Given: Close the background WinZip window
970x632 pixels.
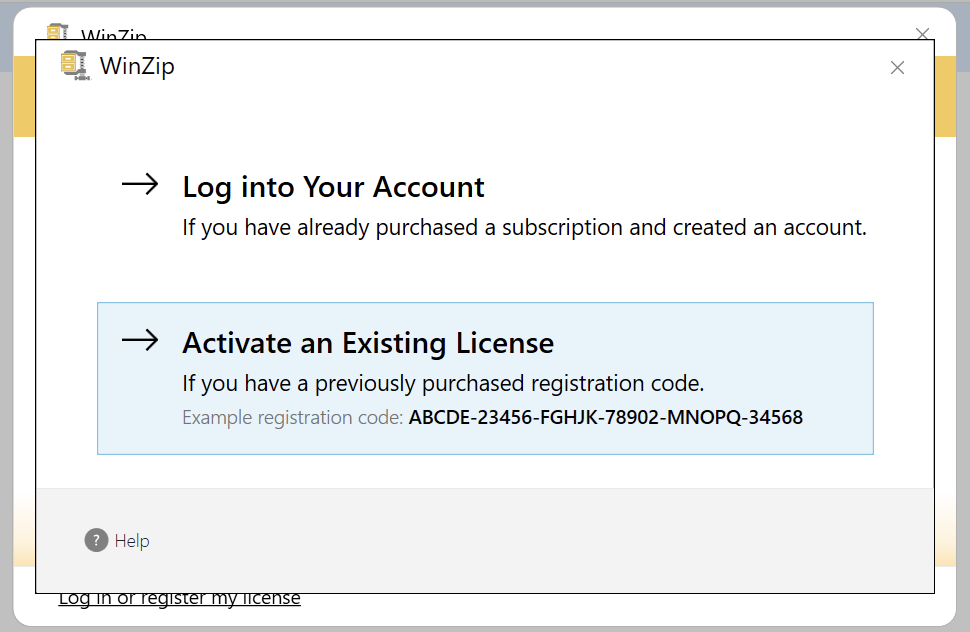Looking at the screenshot, I should pos(922,33).
